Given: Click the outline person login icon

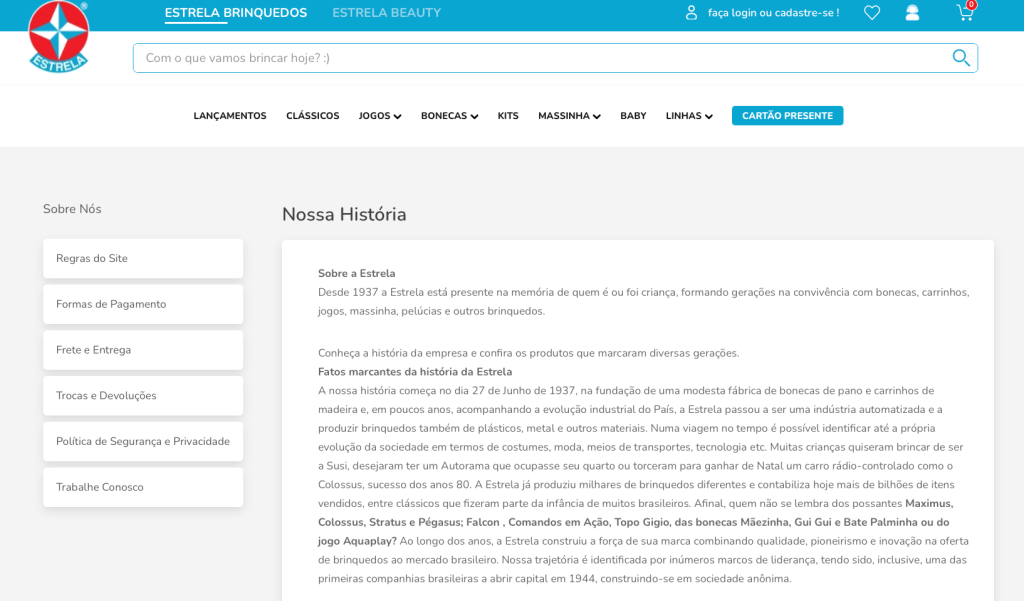Looking at the screenshot, I should pos(692,12).
